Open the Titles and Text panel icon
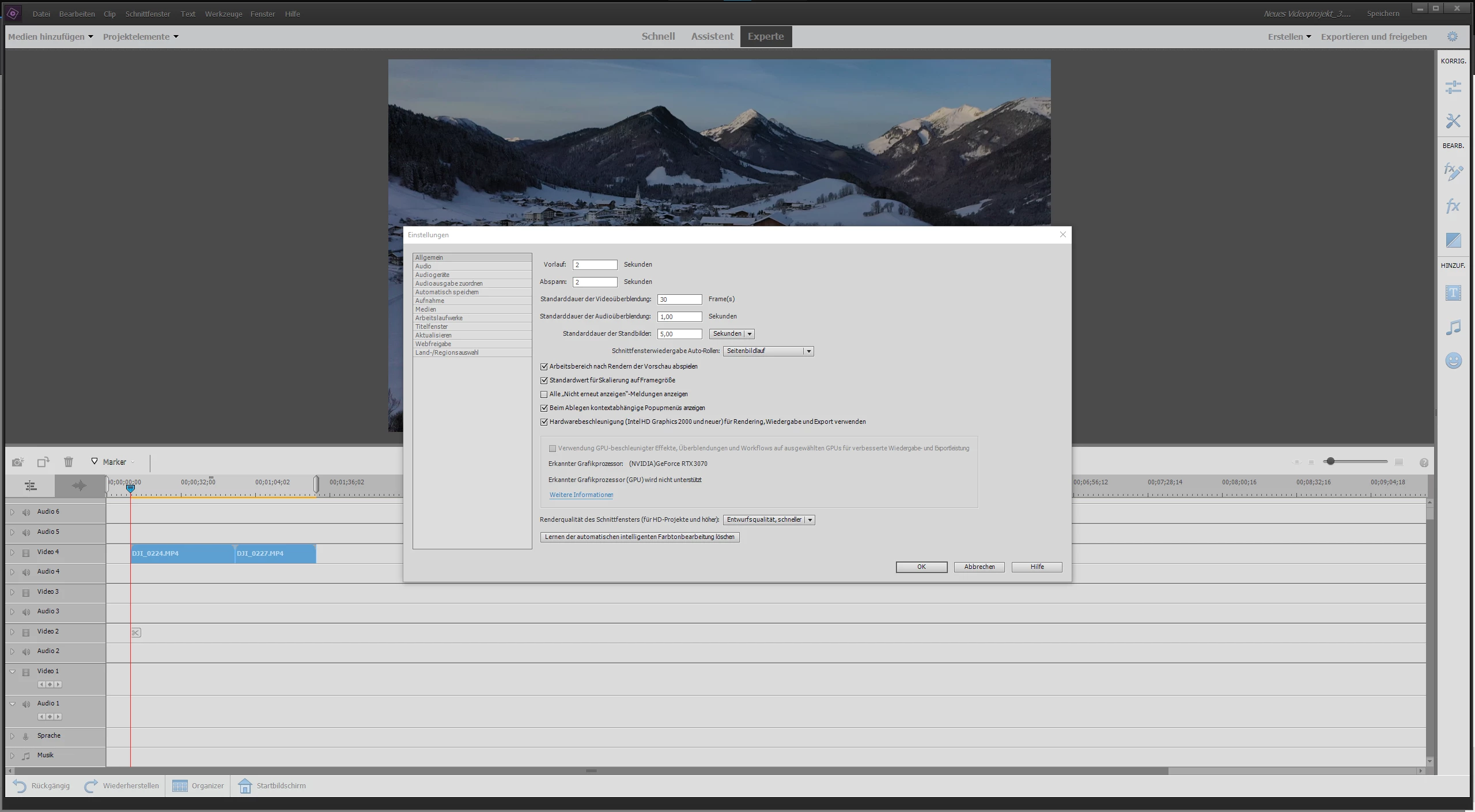 [1453, 293]
